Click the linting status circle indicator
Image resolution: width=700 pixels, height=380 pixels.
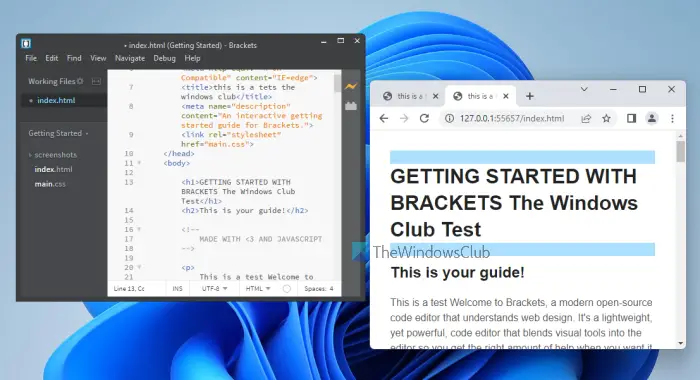[x=287, y=289]
